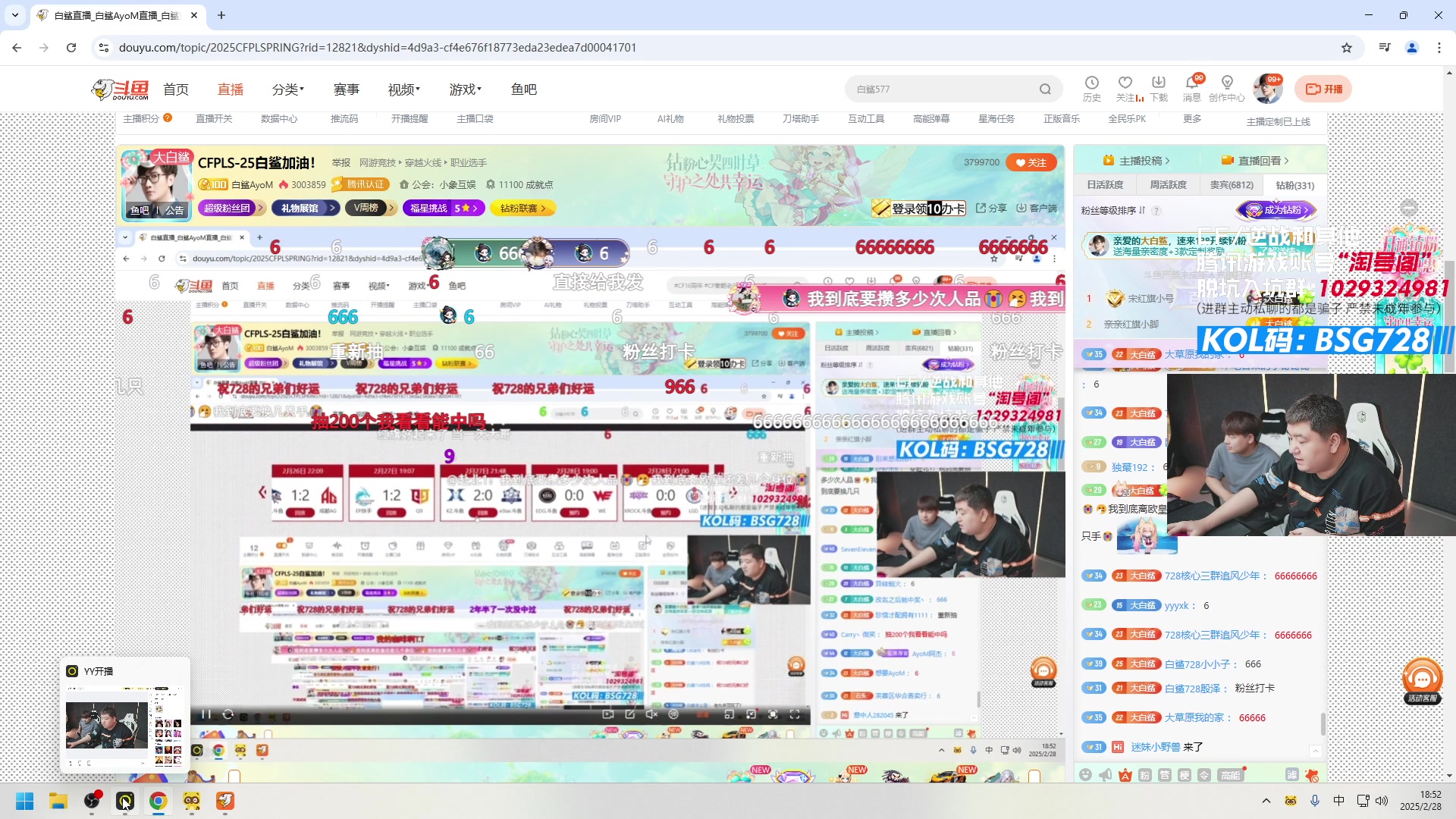Open the download client icon
1456x819 pixels.
(1159, 83)
